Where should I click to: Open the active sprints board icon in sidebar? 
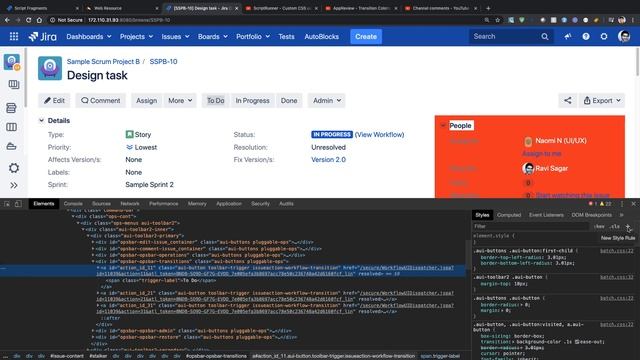click(x=11, y=127)
